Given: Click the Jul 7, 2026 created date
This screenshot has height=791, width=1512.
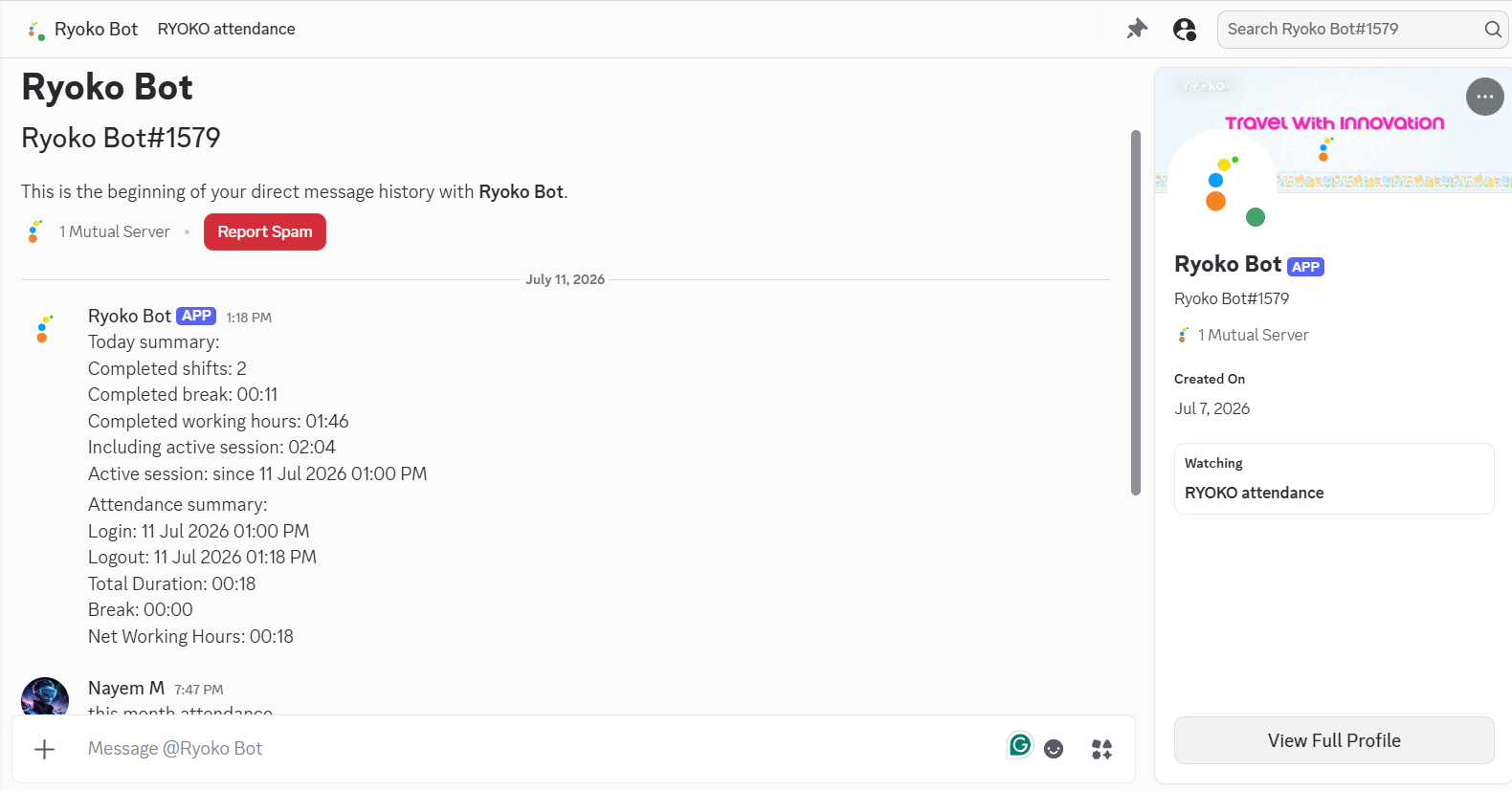Looking at the screenshot, I should click(x=1212, y=408).
